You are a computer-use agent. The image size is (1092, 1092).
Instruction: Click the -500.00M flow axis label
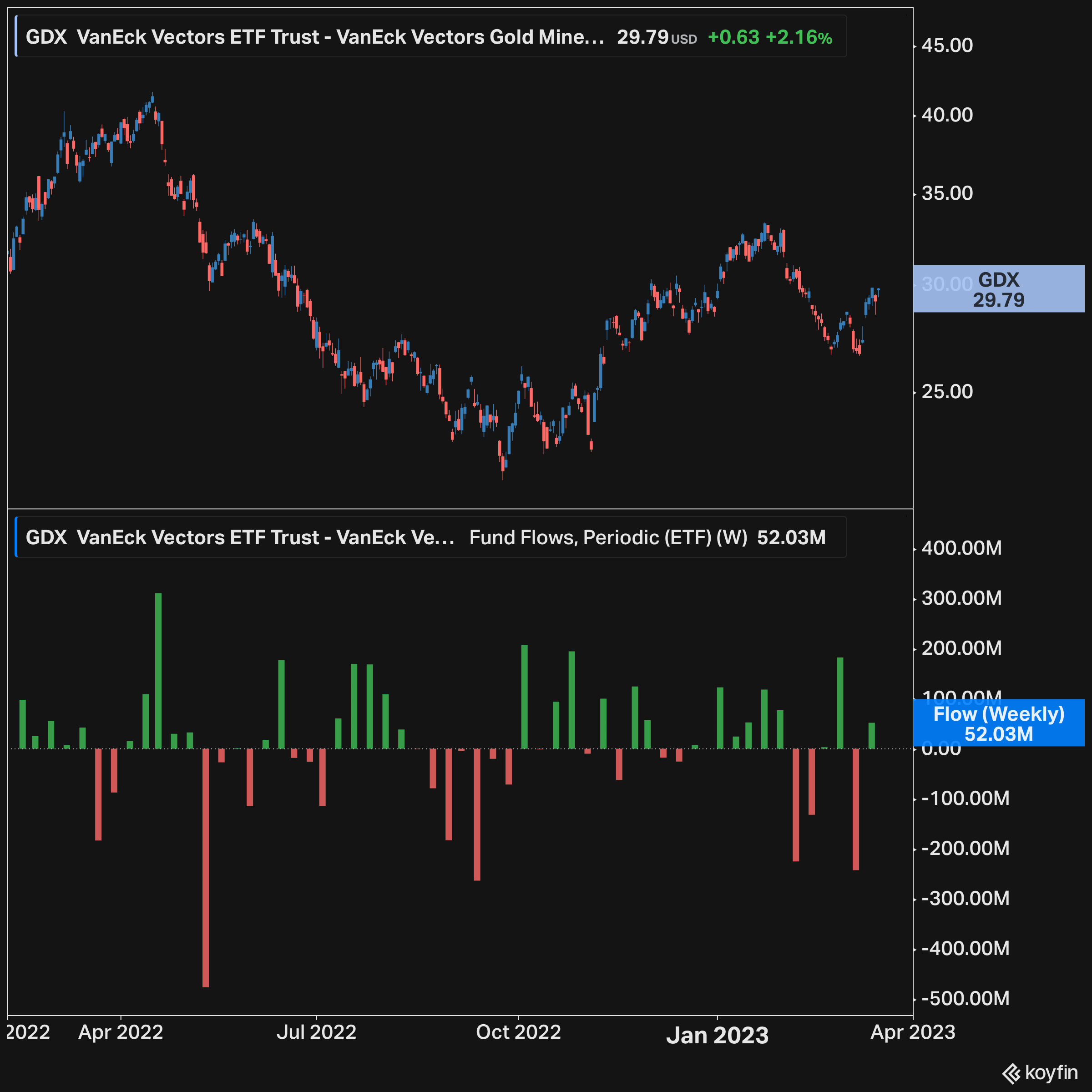(x=966, y=998)
